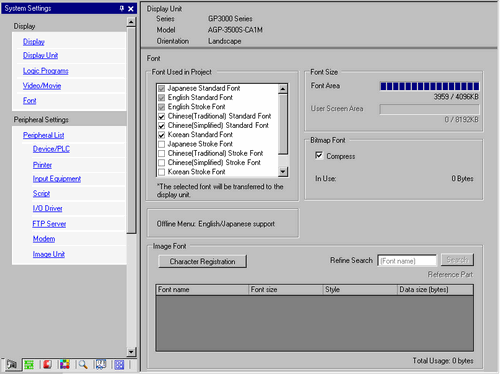Open the green address grid tab
The height and width of the screenshot is (374, 500).
pos(29,365)
